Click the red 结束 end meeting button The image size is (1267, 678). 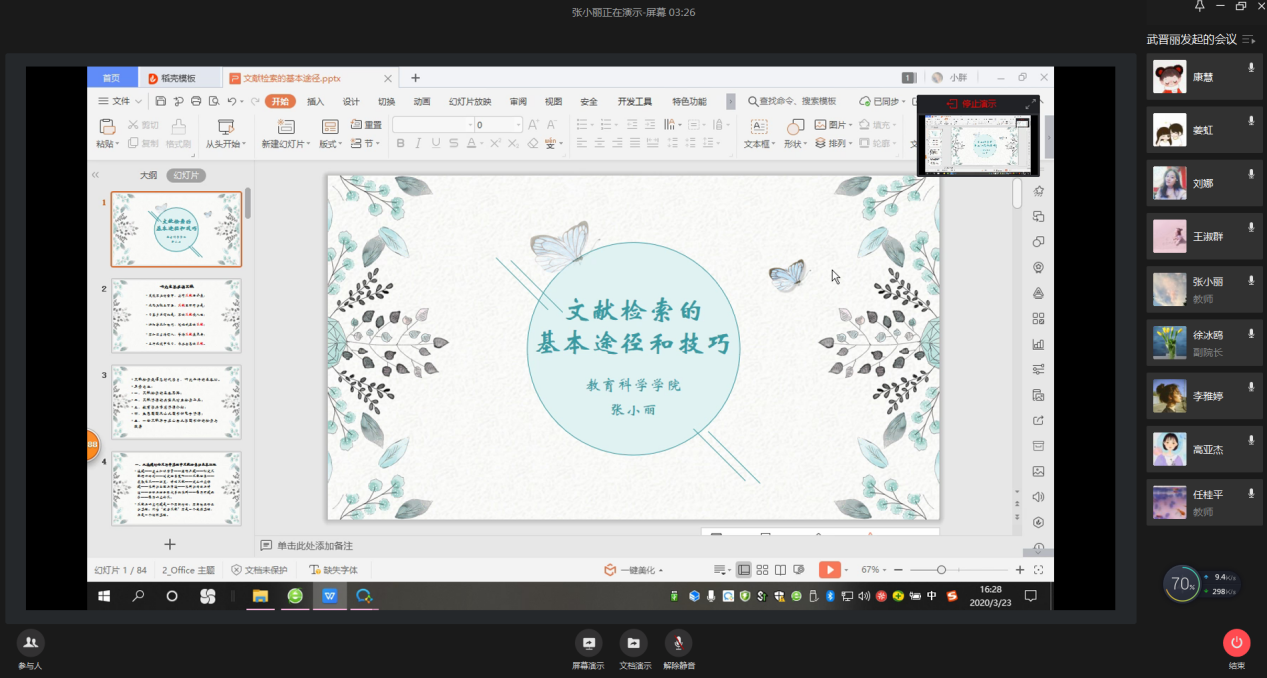point(1236,643)
